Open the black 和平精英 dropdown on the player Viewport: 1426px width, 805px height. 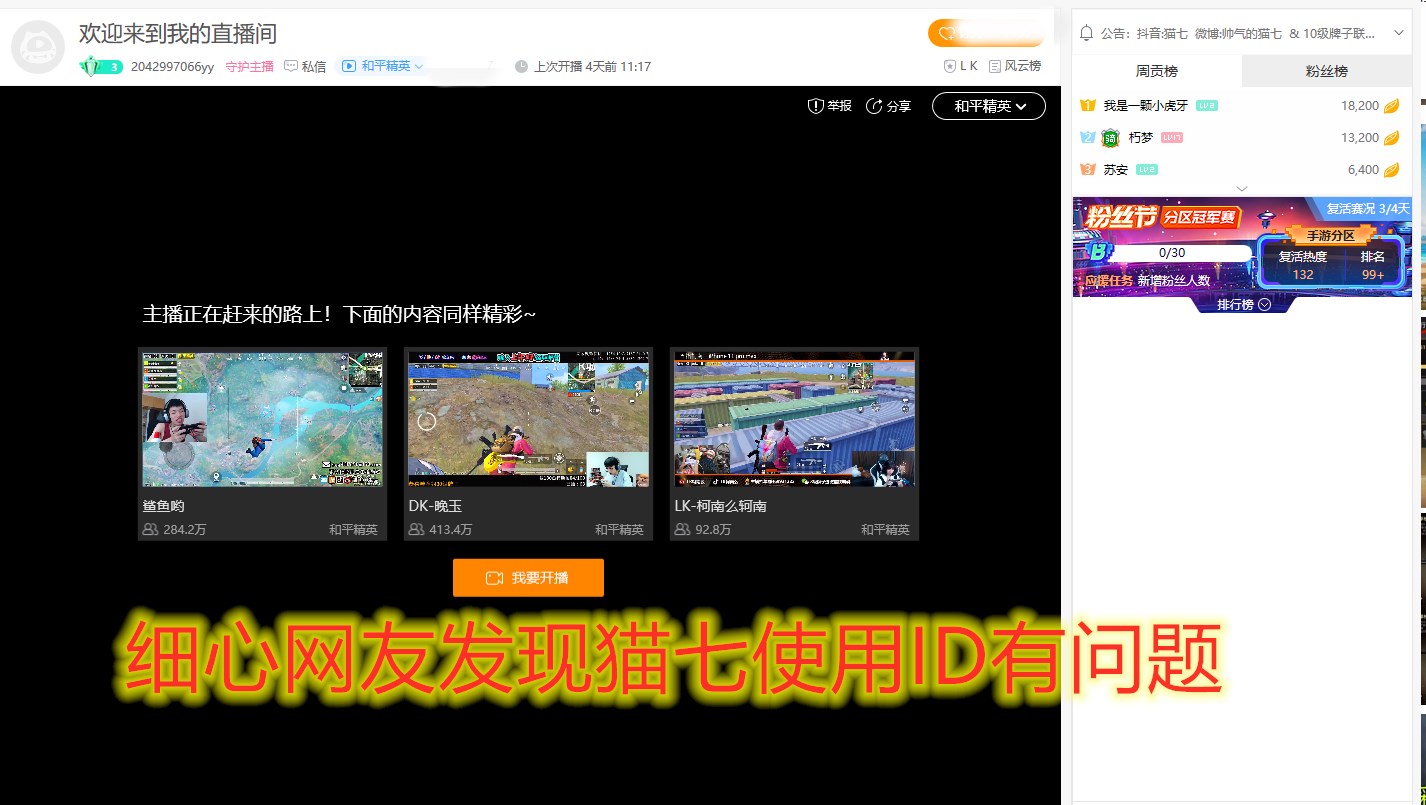[988, 106]
